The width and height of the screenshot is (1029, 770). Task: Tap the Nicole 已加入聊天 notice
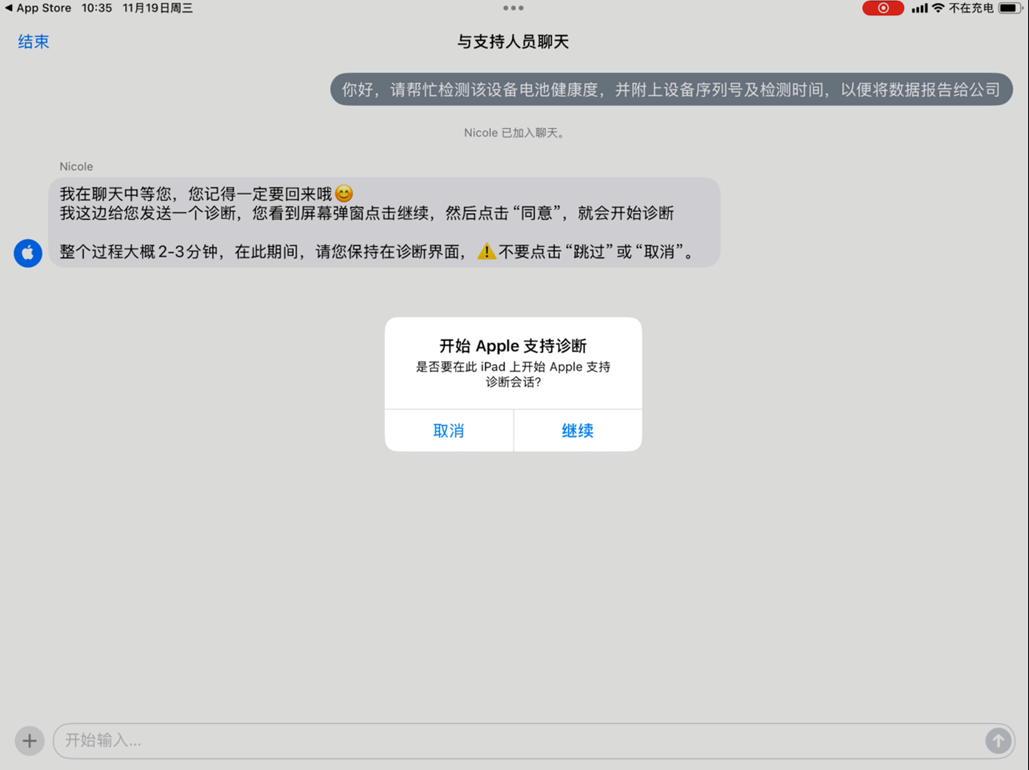513,132
